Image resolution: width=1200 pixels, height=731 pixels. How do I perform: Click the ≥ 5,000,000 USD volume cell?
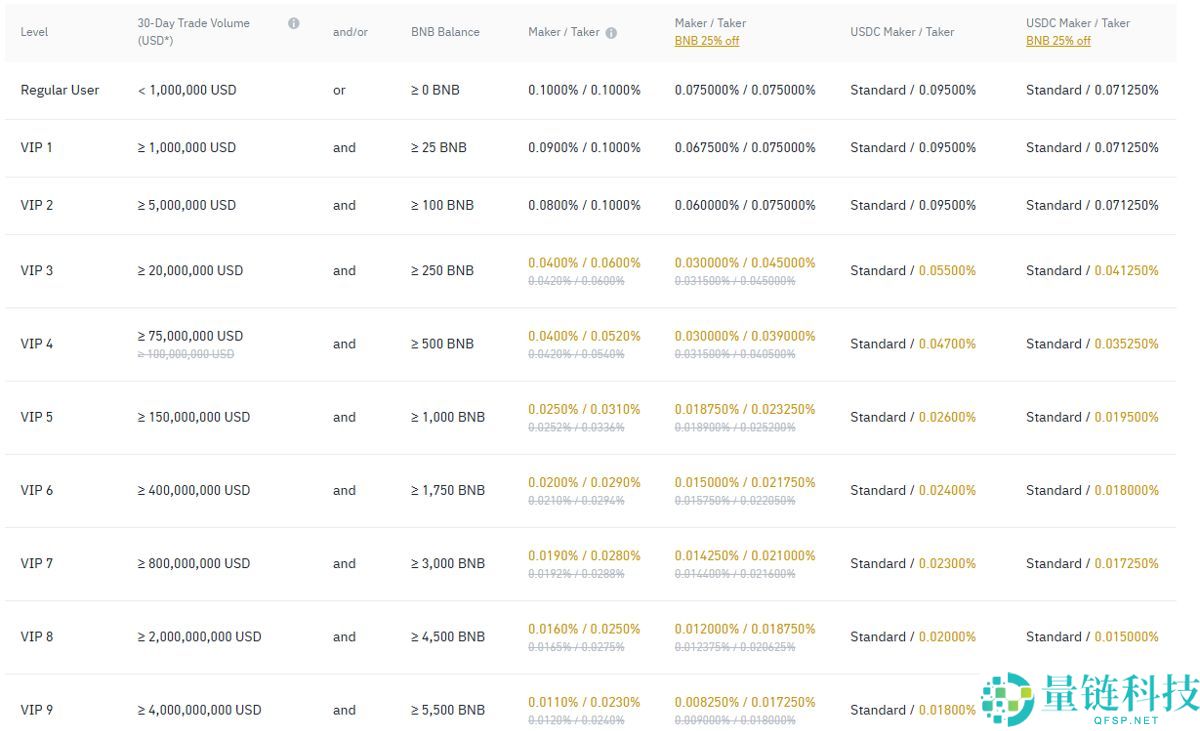187,205
